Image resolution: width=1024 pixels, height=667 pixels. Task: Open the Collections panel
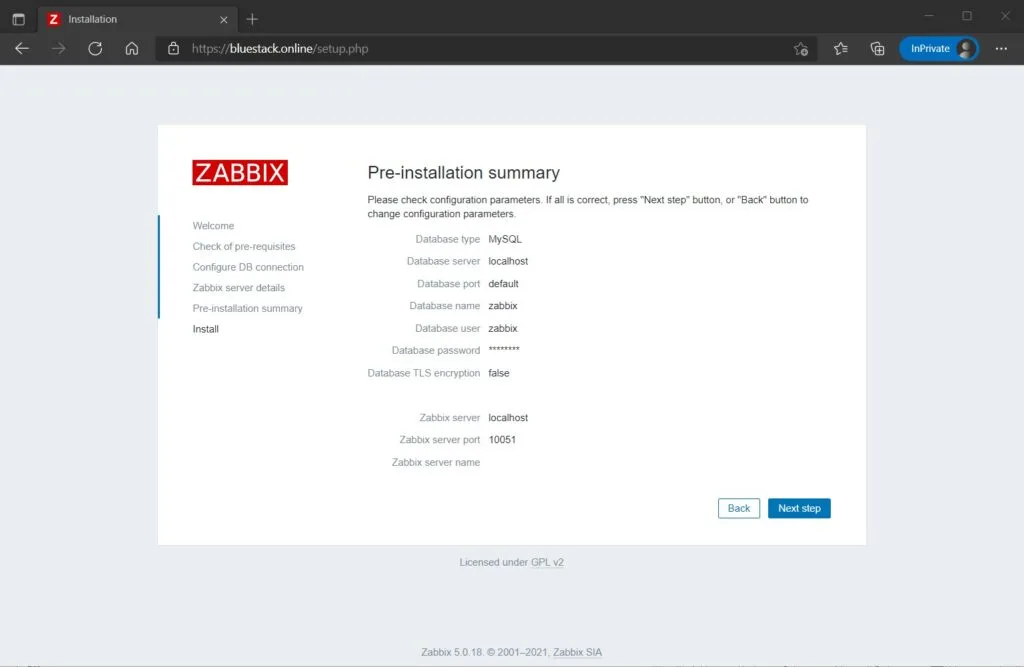877,49
